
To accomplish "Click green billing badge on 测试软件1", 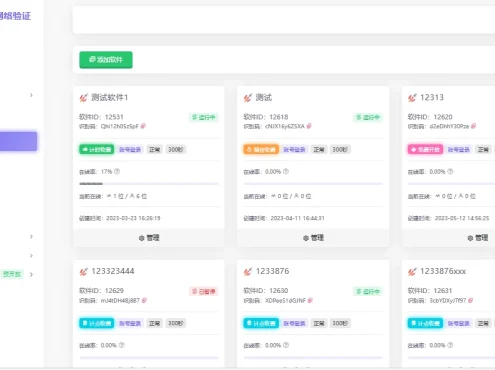I will coord(97,149).
